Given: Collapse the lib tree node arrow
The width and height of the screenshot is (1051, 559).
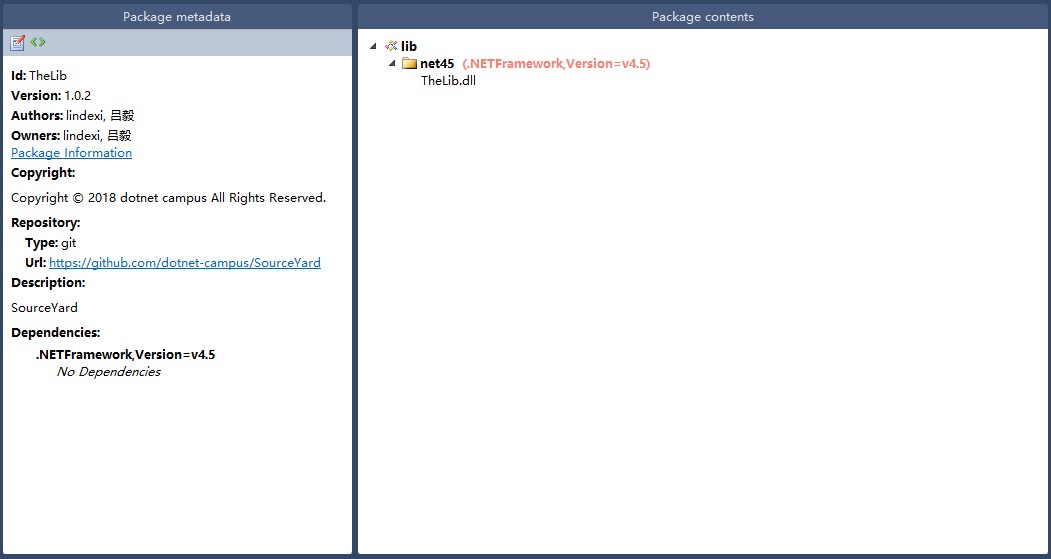Looking at the screenshot, I should [x=373, y=46].
